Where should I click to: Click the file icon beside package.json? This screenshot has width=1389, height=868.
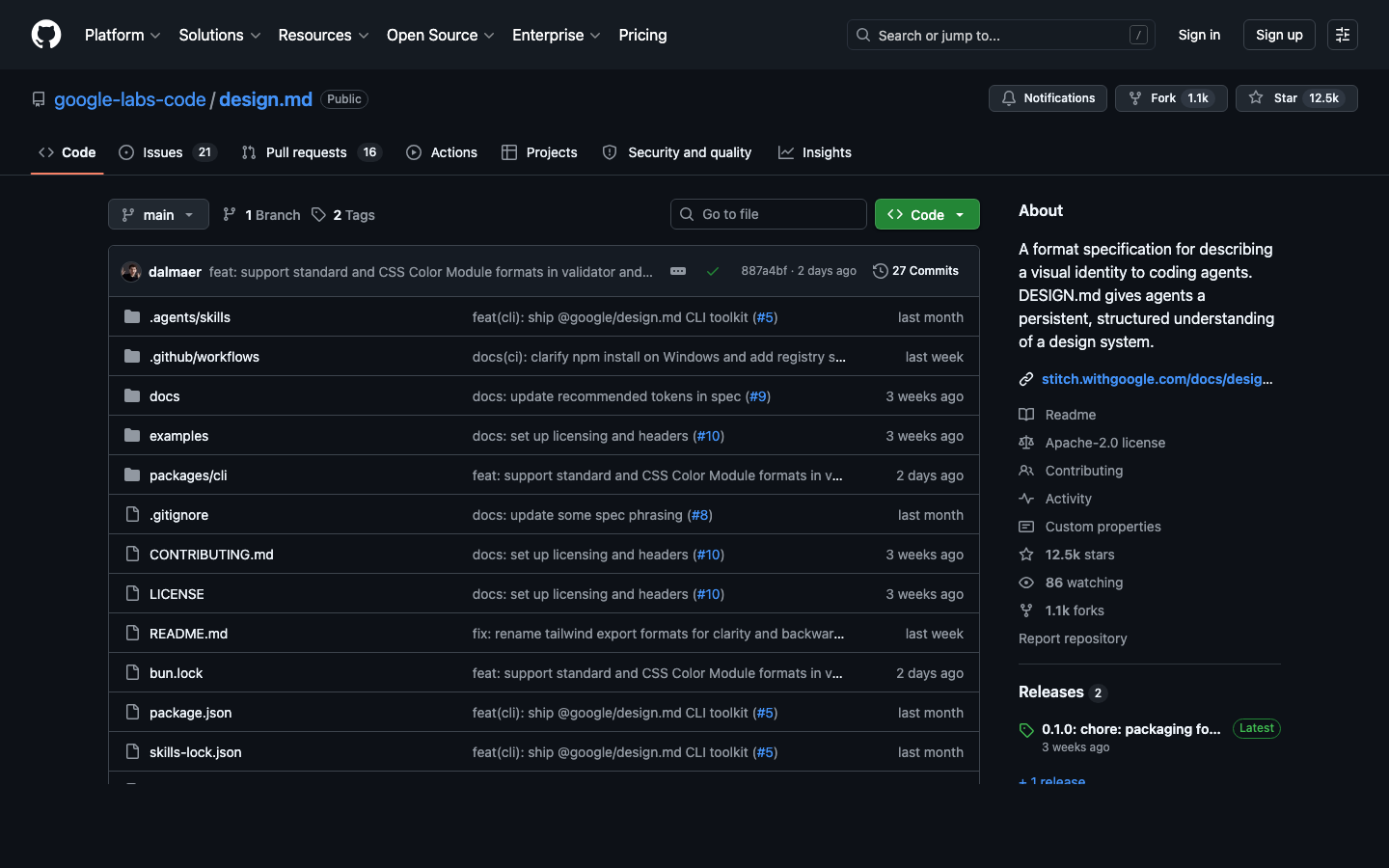132,712
